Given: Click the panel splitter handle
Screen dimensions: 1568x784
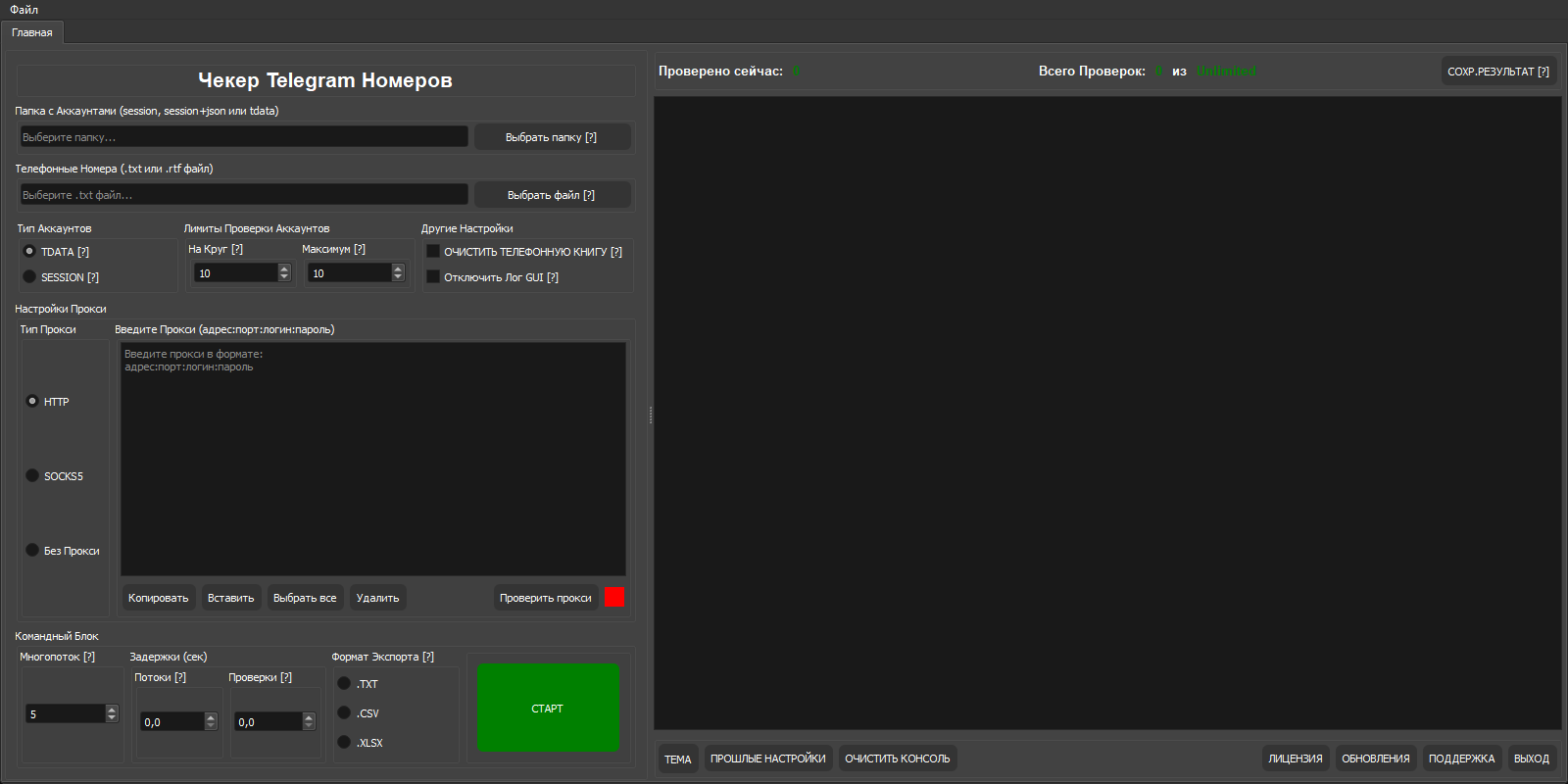Looking at the screenshot, I should tap(651, 415).
